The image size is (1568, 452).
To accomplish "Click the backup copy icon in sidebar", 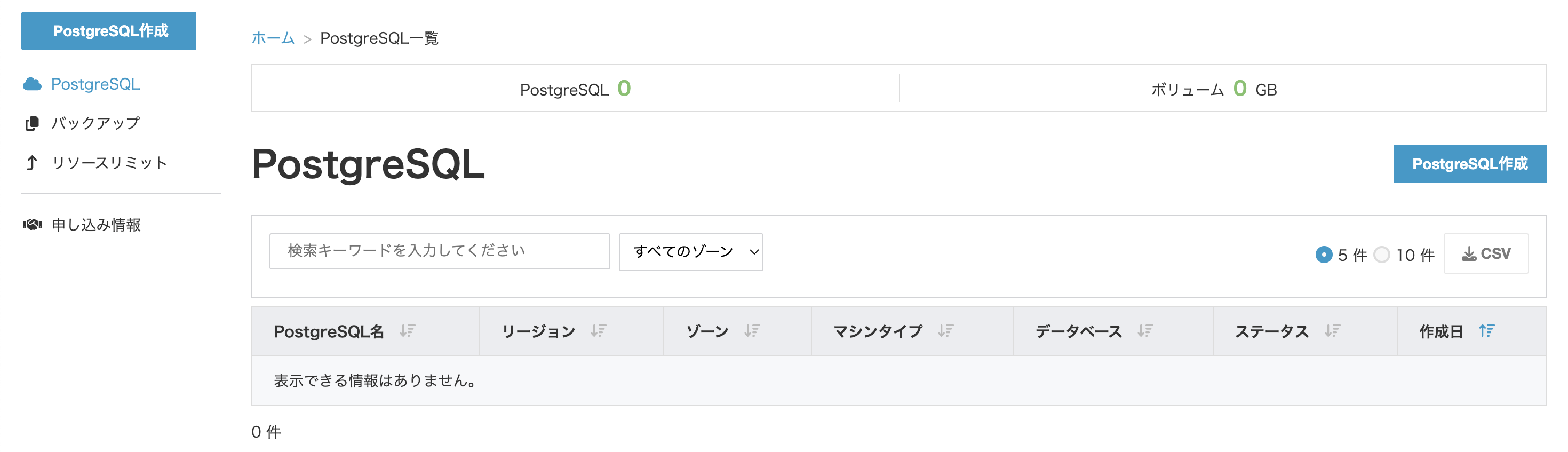I will [x=31, y=124].
